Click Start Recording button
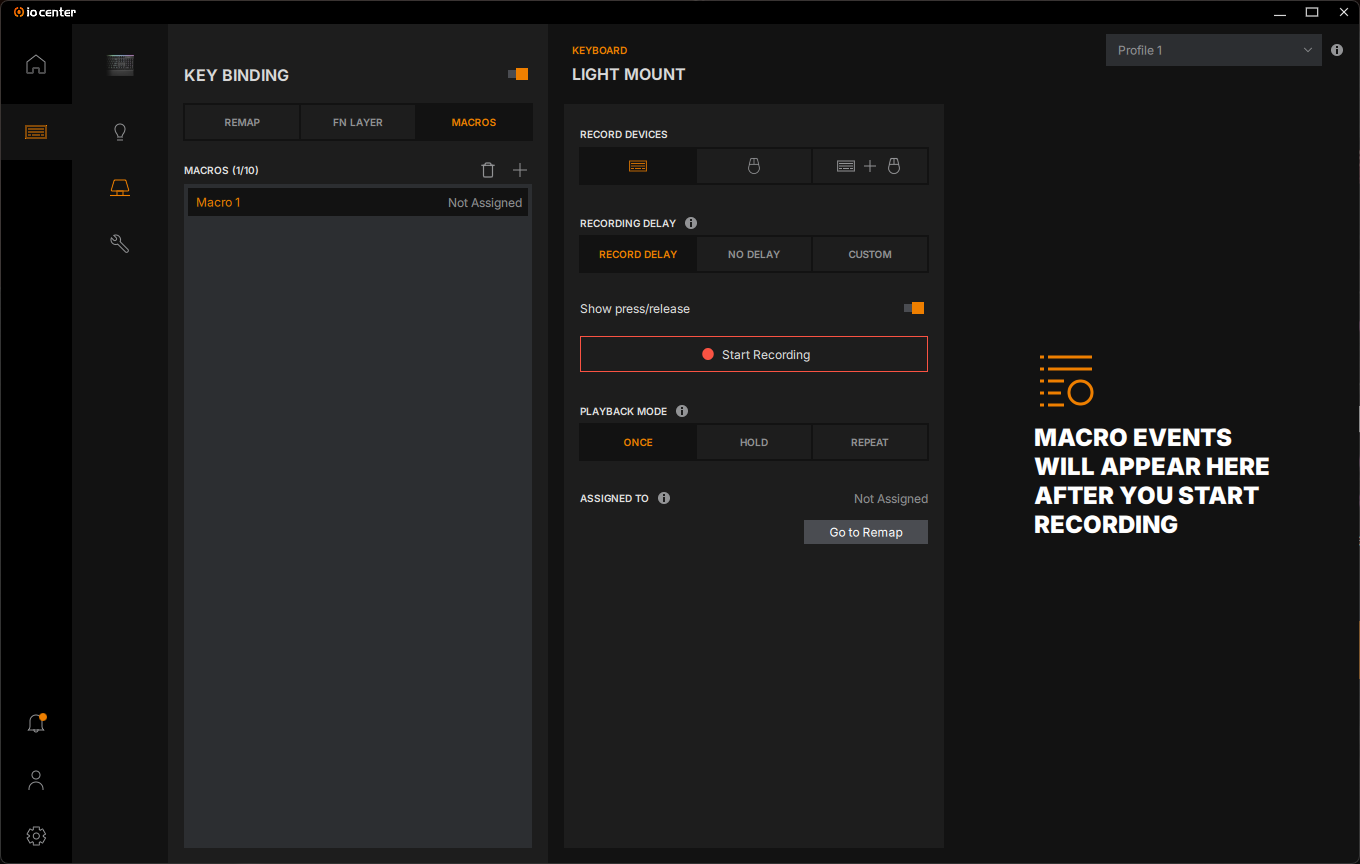Screen dimensions: 1360x864 [x=754, y=354]
